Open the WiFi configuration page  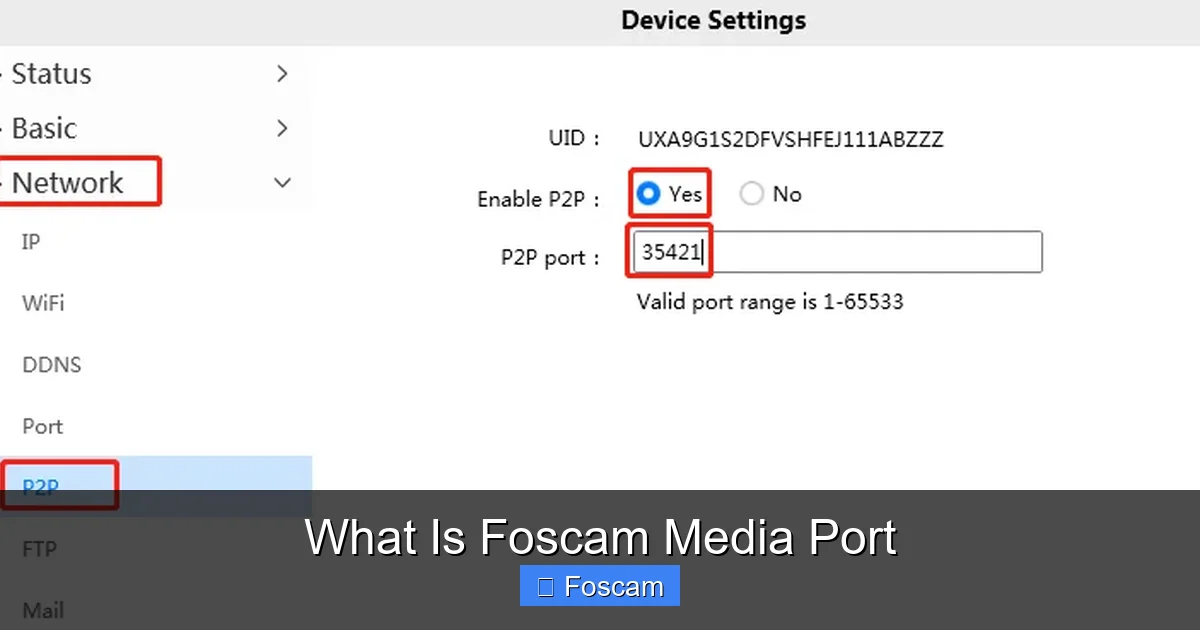pyautogui.click(x=43, y=303)
